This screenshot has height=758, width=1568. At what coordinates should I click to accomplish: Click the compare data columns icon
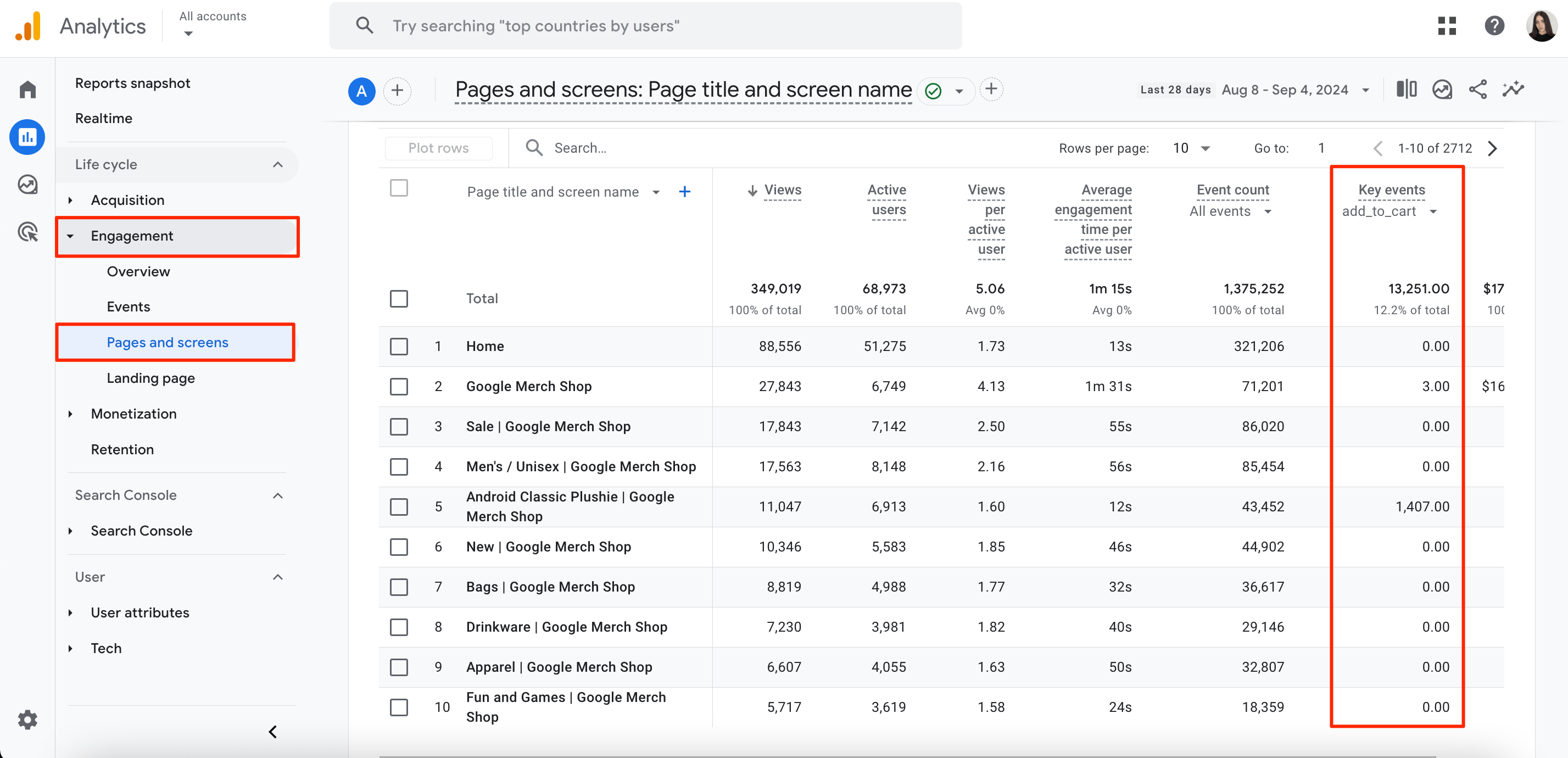(1406, 90)
